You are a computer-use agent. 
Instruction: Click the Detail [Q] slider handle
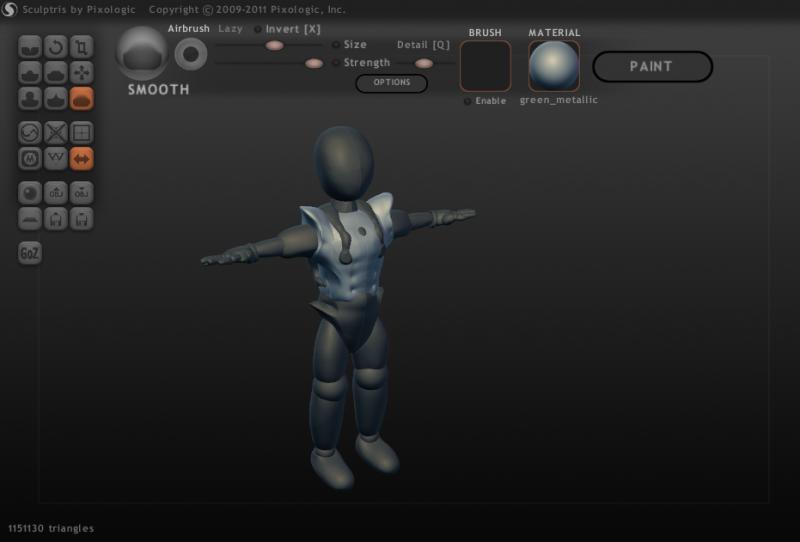423,63
